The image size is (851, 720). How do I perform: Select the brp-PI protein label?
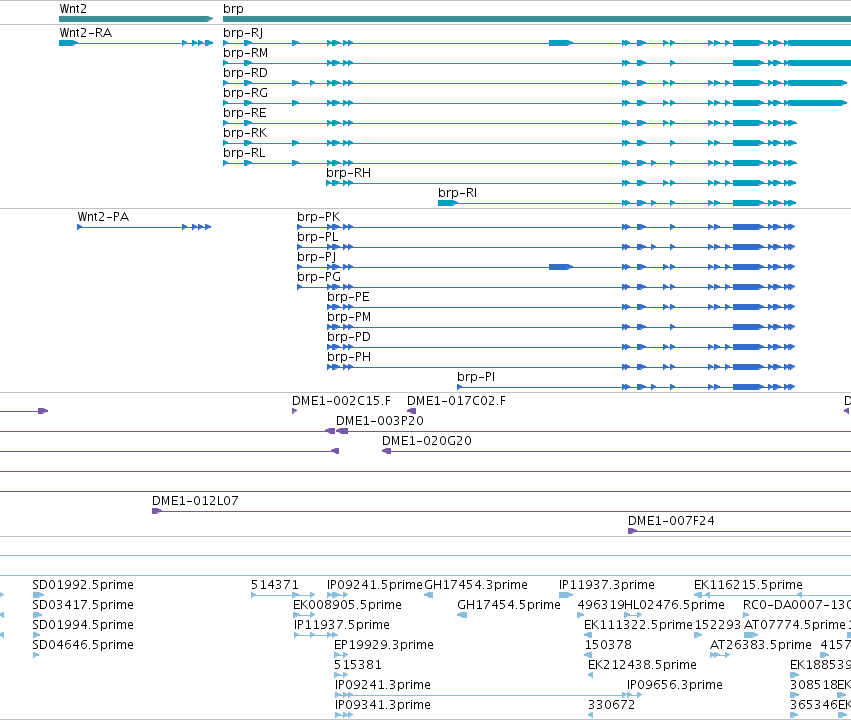(476, 377)
